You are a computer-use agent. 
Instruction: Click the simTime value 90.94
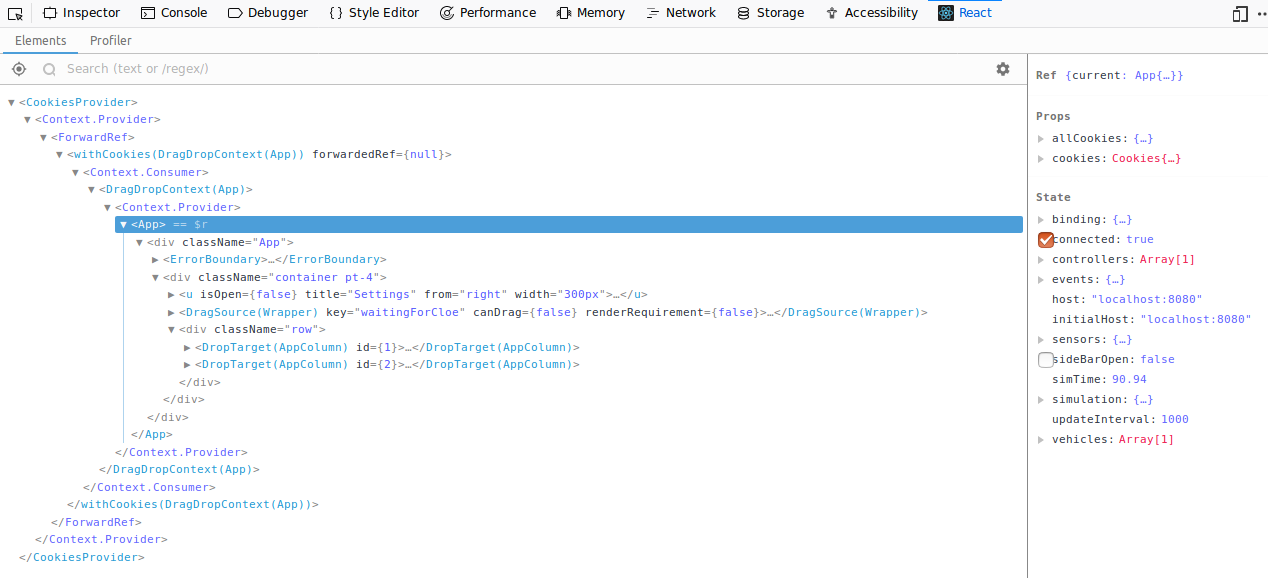(1129, 380)
